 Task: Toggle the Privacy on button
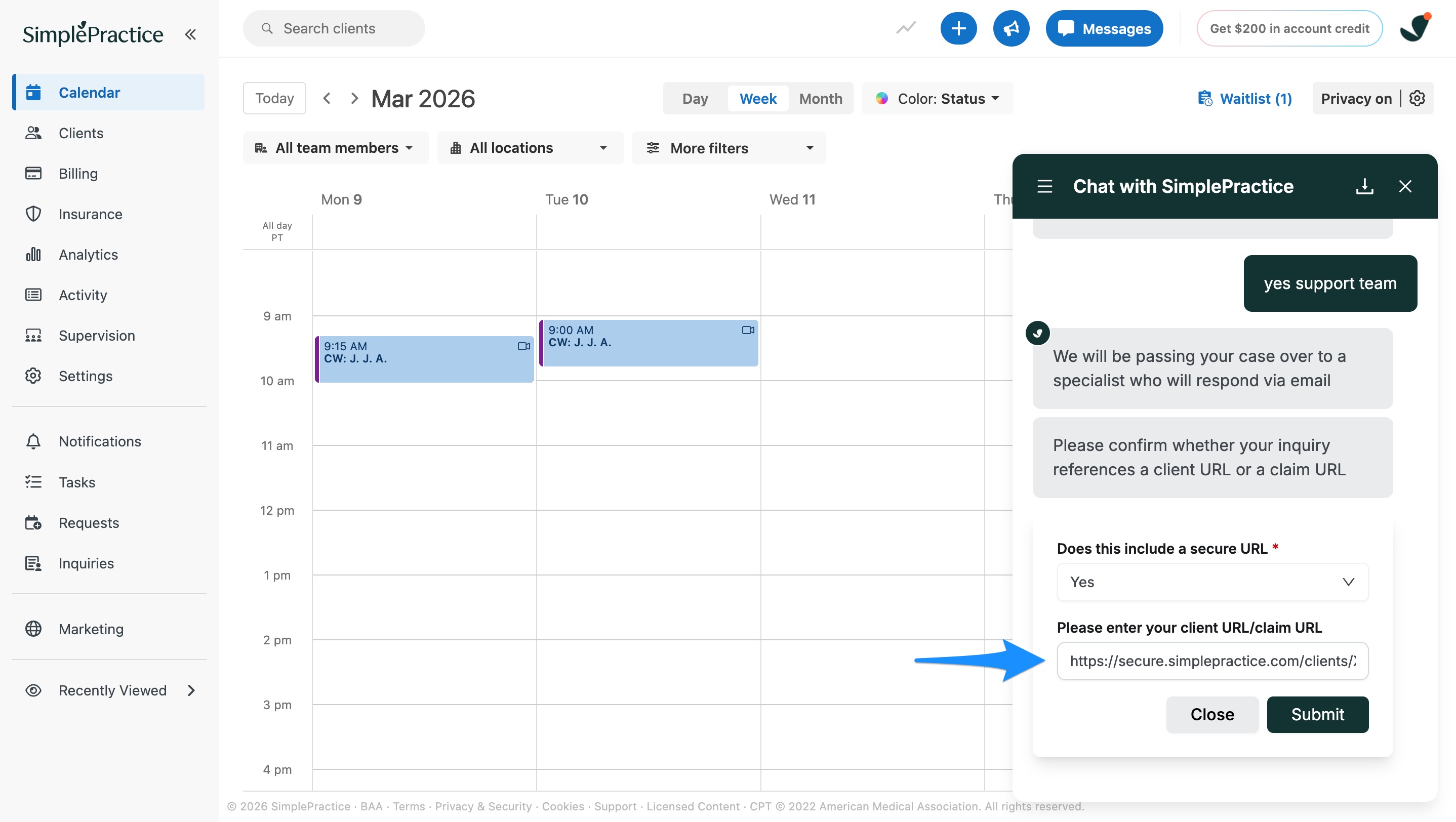1356,98
